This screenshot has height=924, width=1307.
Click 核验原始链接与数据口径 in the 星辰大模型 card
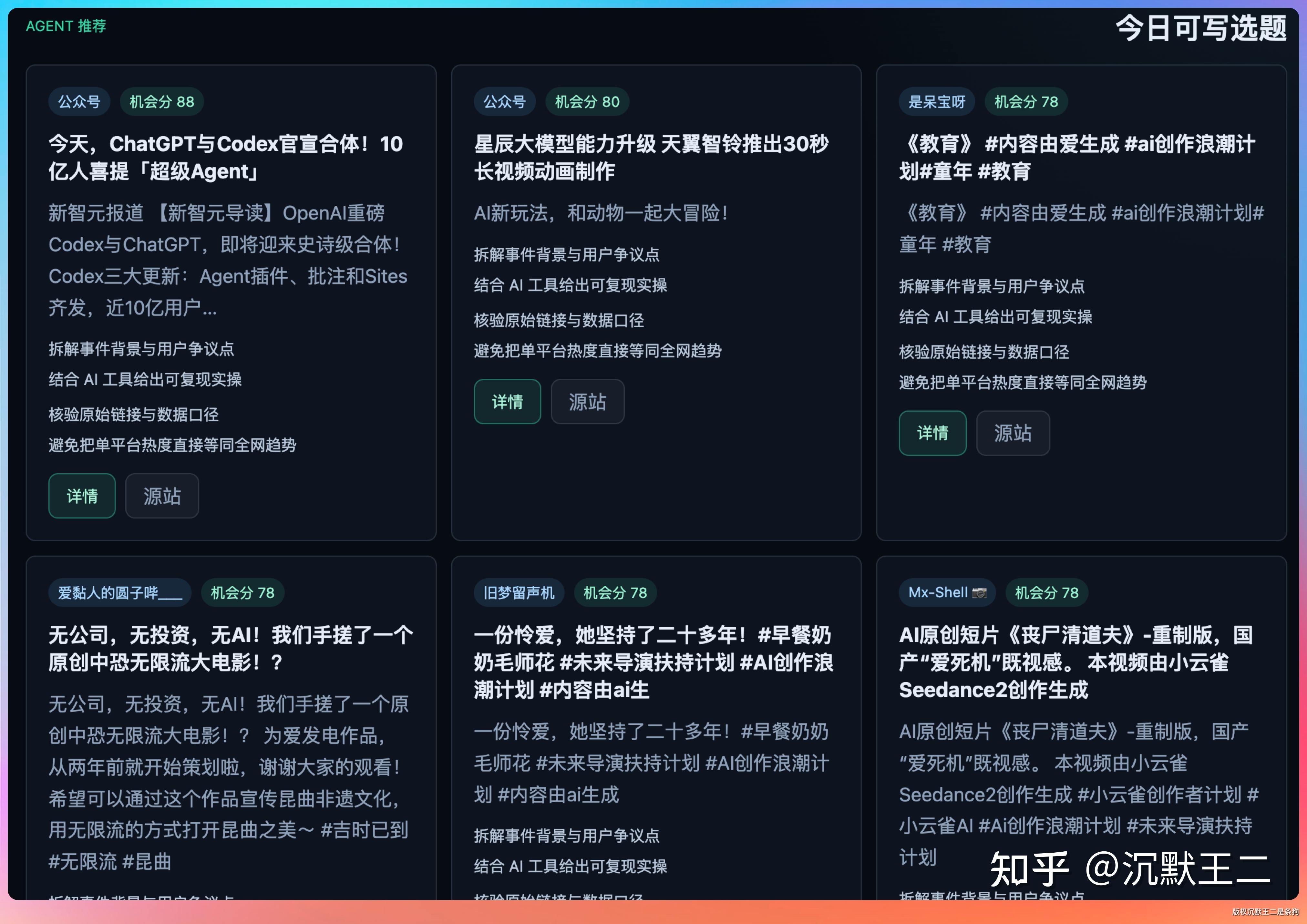pyautogui.click(x=559, y=320)
